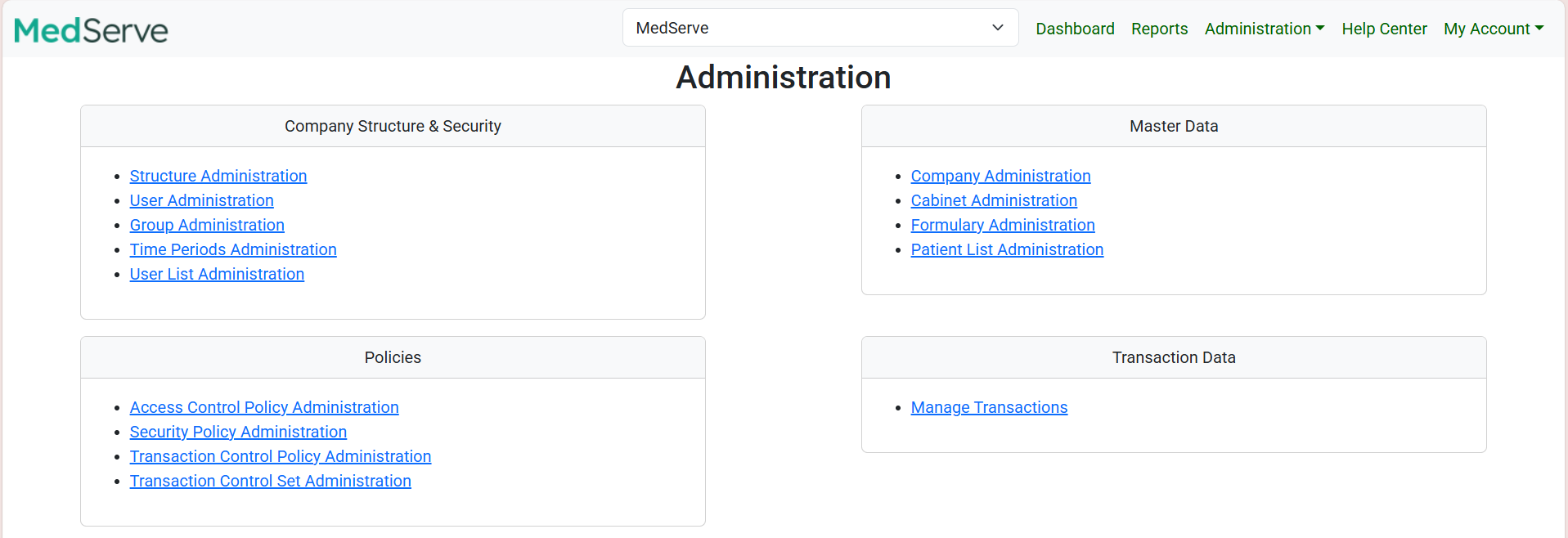1568x538 pixels.
Task: Open Patient List Administration
Action: click(x=1007, y=249)
